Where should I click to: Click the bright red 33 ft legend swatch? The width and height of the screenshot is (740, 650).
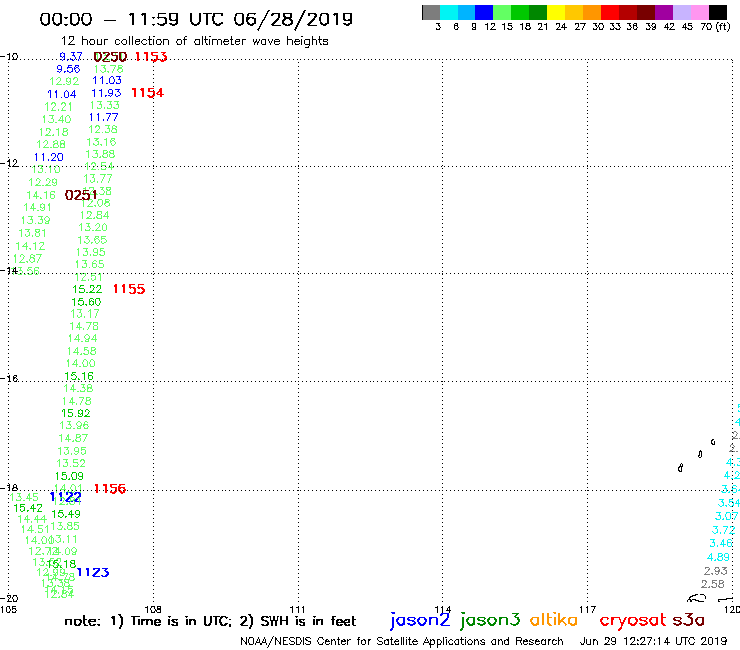pos(610,12)
